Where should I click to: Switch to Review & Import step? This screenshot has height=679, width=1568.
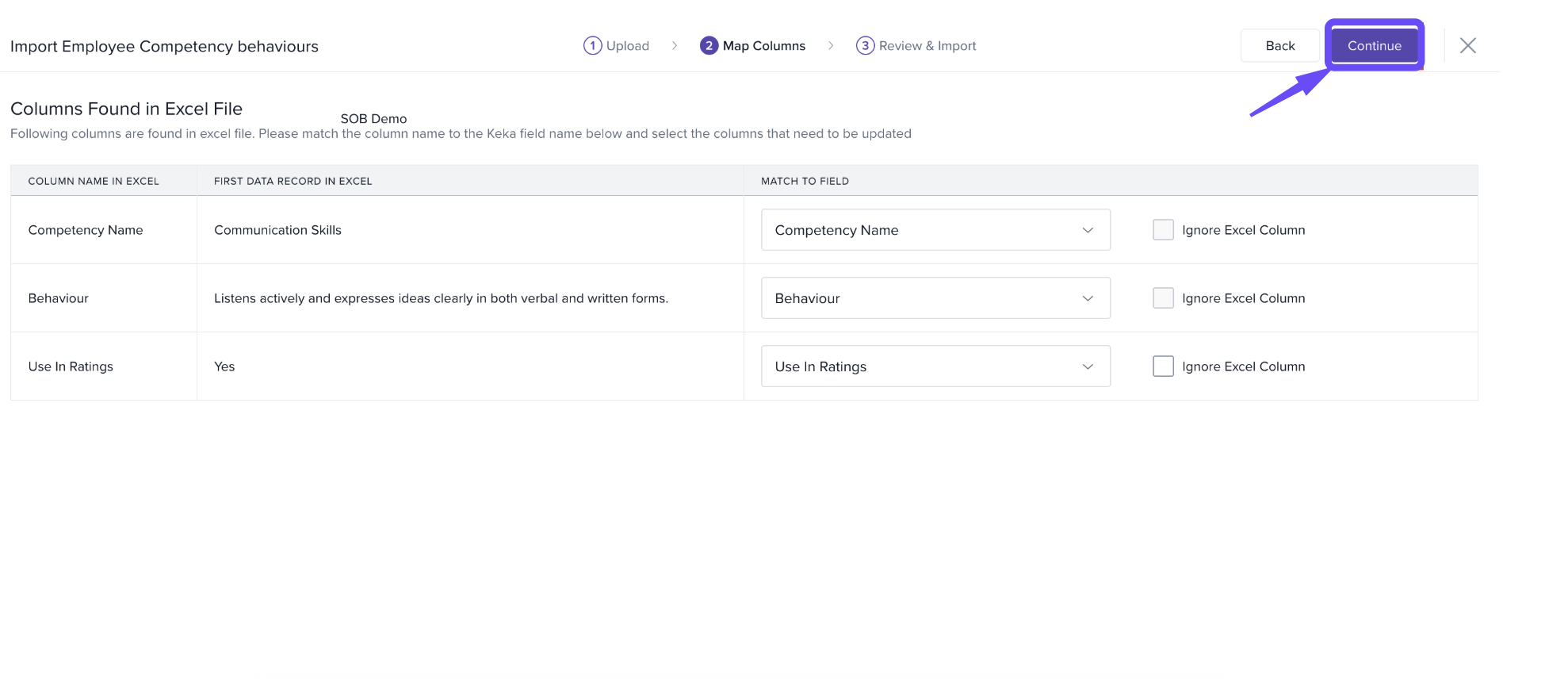tap(927, 46)
